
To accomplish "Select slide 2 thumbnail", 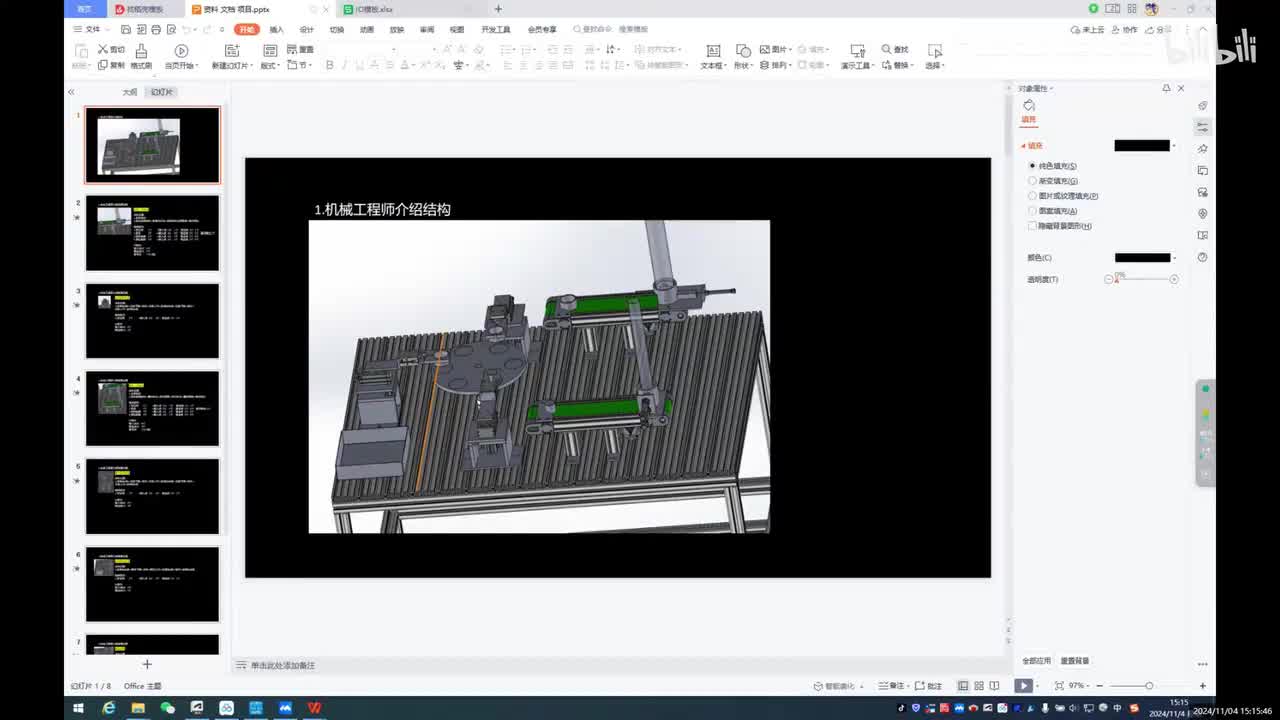I will tap(152, 233).
